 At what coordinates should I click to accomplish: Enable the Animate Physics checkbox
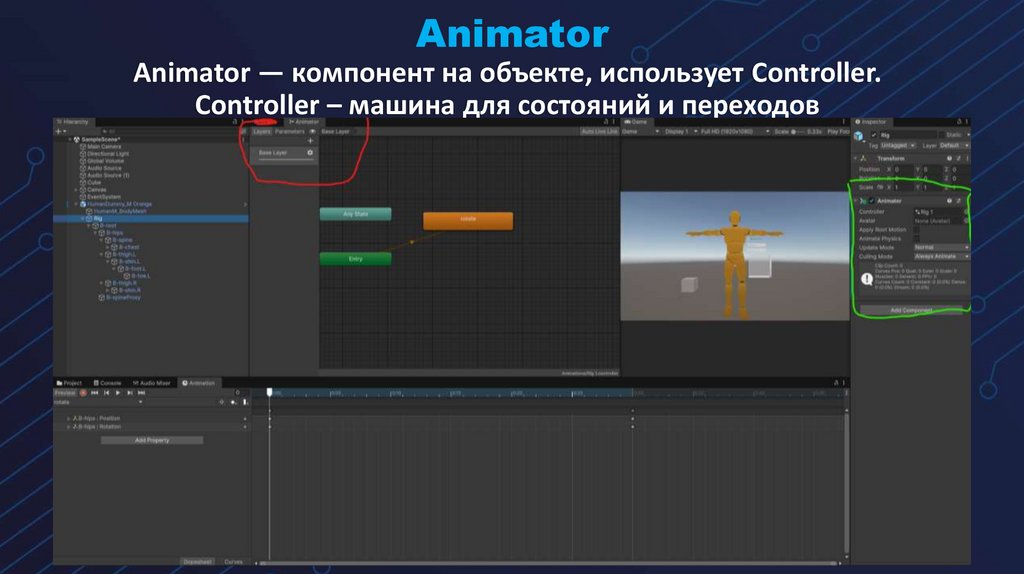tap(917, 239)
